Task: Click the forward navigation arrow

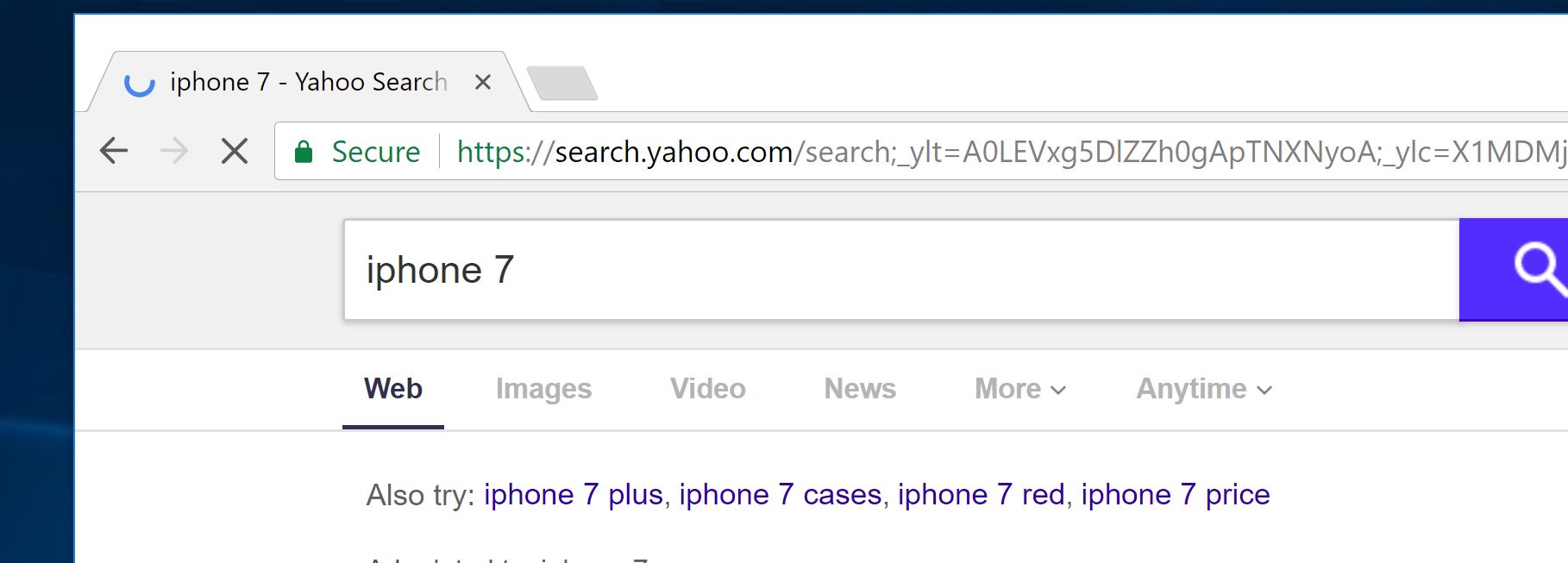Action: (174, 151)
